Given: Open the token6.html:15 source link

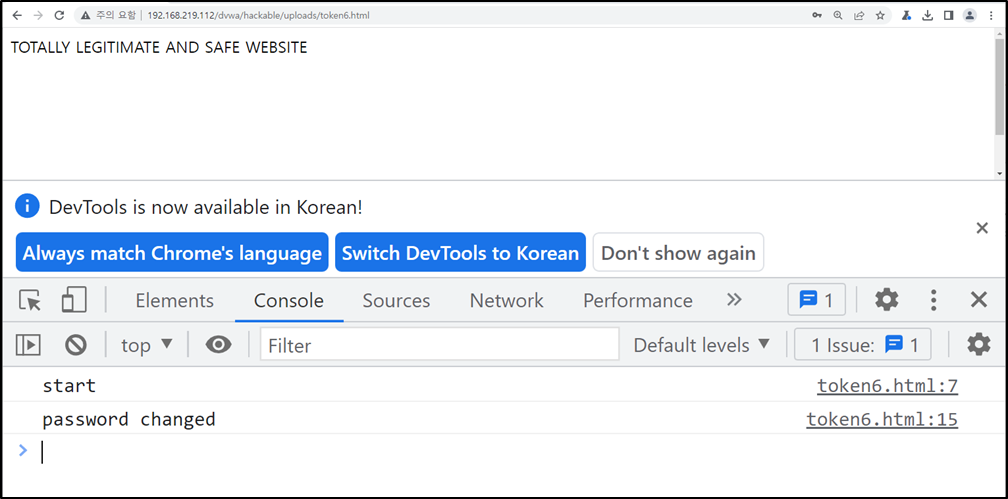Looking at the screenshot, I should pos(882,419).
